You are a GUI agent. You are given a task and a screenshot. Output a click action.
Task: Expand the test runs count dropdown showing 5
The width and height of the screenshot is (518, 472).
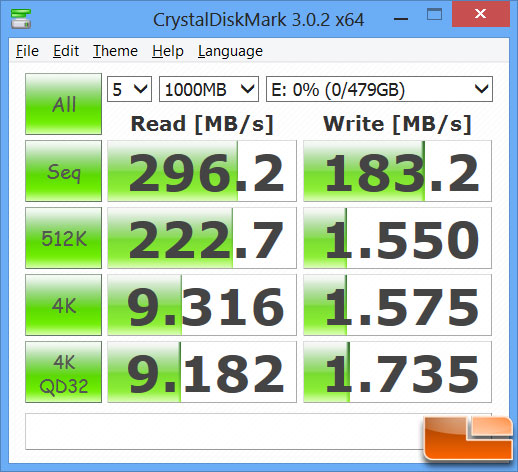point(129,89)
